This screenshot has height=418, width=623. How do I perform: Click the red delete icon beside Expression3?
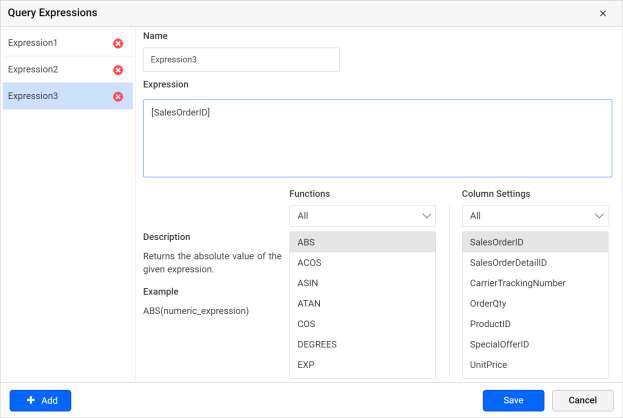(118, 96)
